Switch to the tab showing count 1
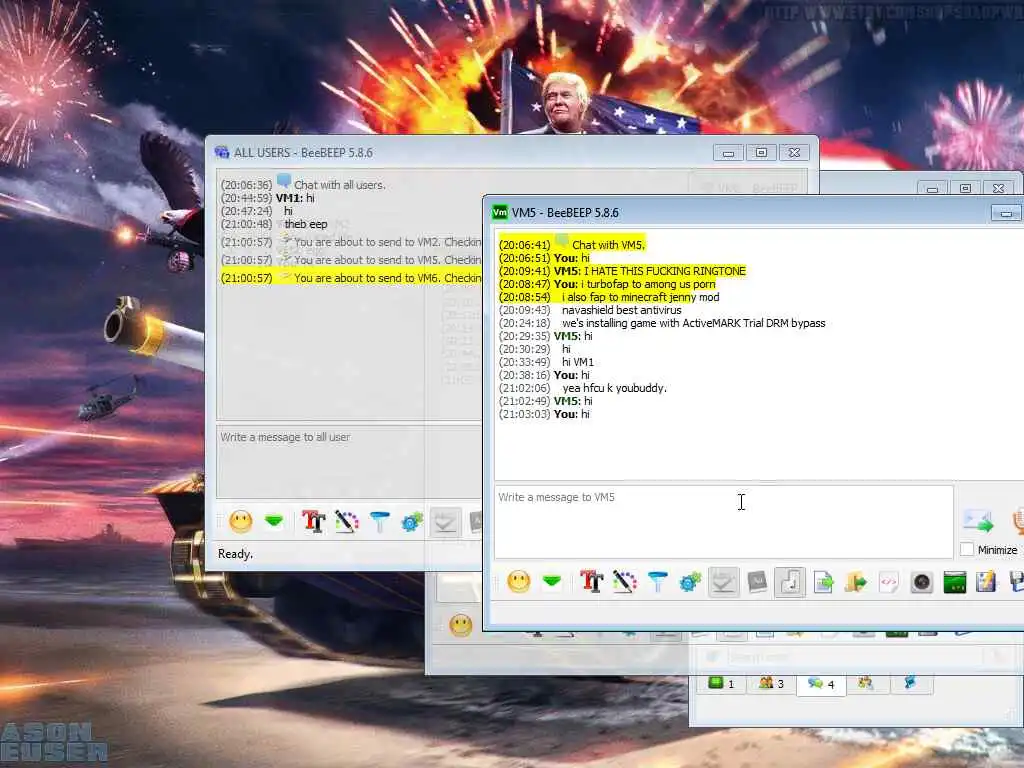 pyautogui.click(x=722, y=683)
